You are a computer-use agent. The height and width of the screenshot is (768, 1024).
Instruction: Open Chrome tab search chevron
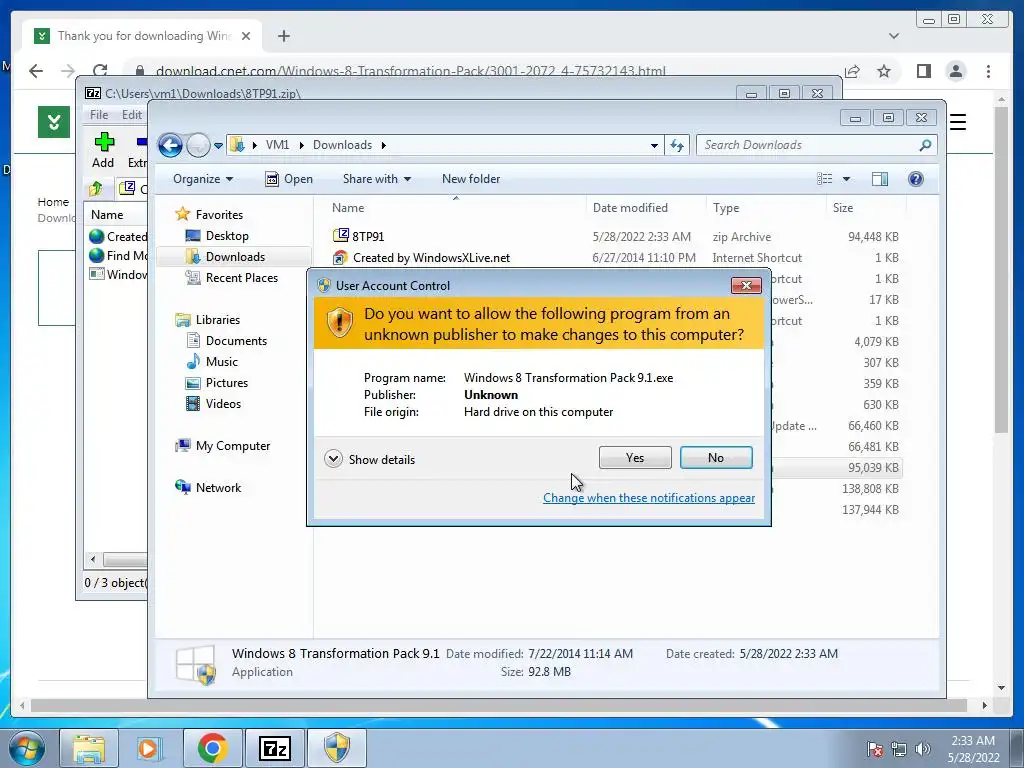(893, 36)
